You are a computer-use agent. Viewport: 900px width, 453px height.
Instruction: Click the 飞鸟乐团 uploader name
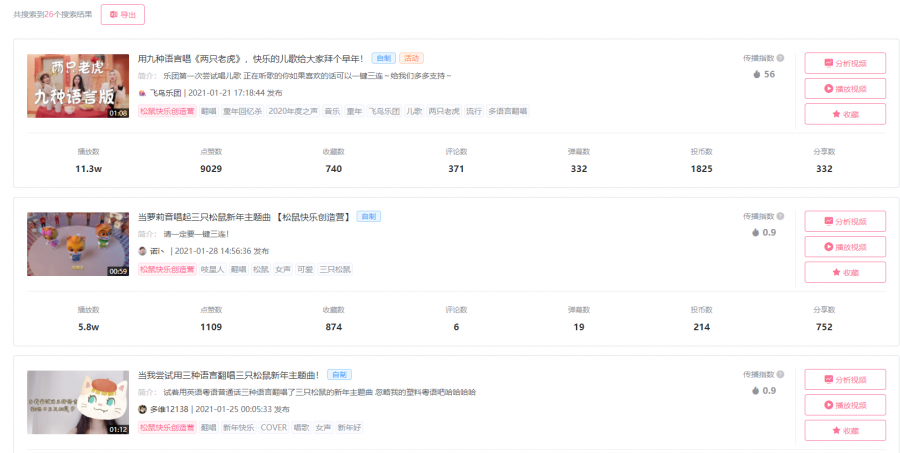(166, 93)
